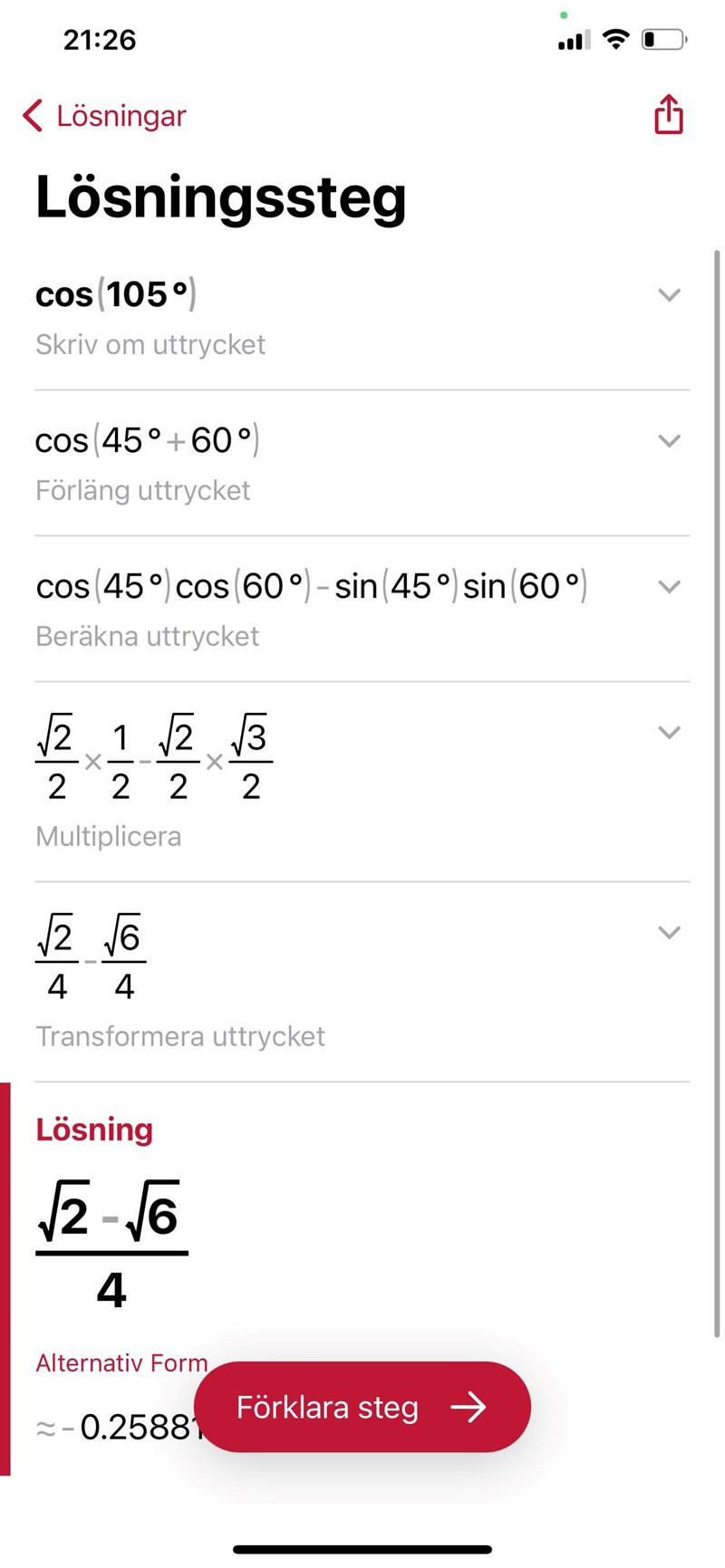
Task: Tap the Wi-Fi status icon
Action: pyautogui.click(x=616, y=40)
